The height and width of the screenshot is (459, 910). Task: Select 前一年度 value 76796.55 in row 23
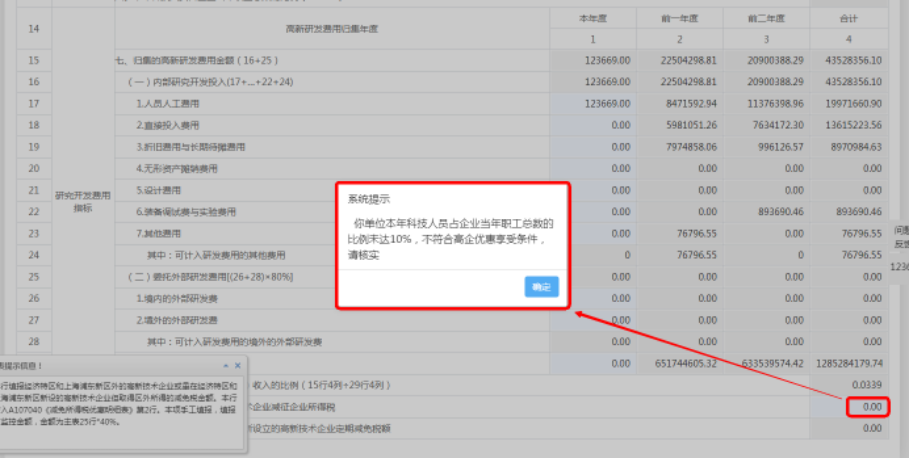[696, 234]
